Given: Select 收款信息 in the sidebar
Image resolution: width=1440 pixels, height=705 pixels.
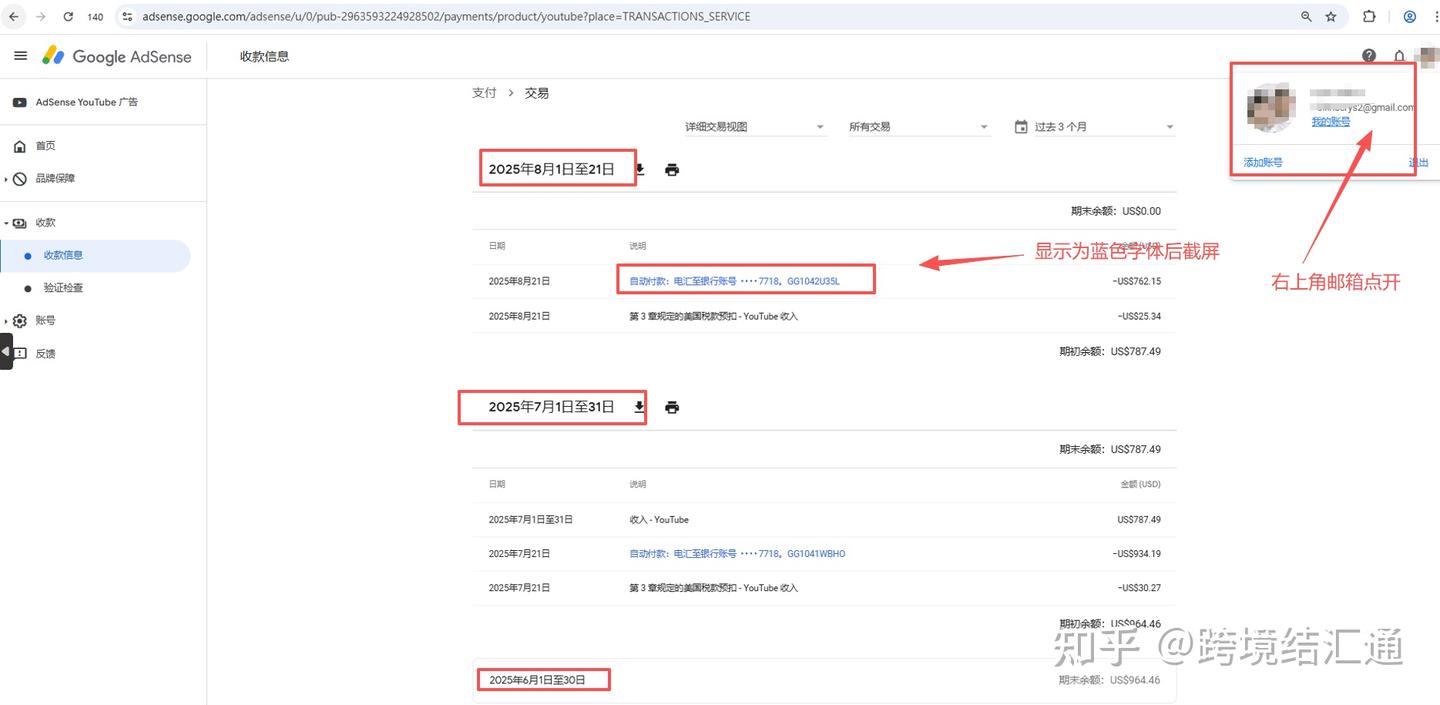Looking at the screenshot, I should click(x=64, y=255).
